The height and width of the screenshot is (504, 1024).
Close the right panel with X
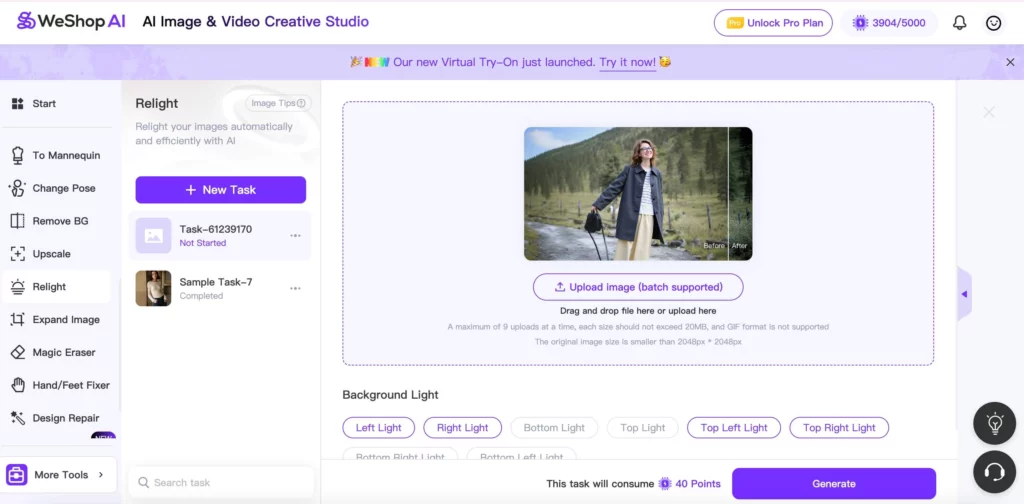pyautogui.click(x=989, y=112)
